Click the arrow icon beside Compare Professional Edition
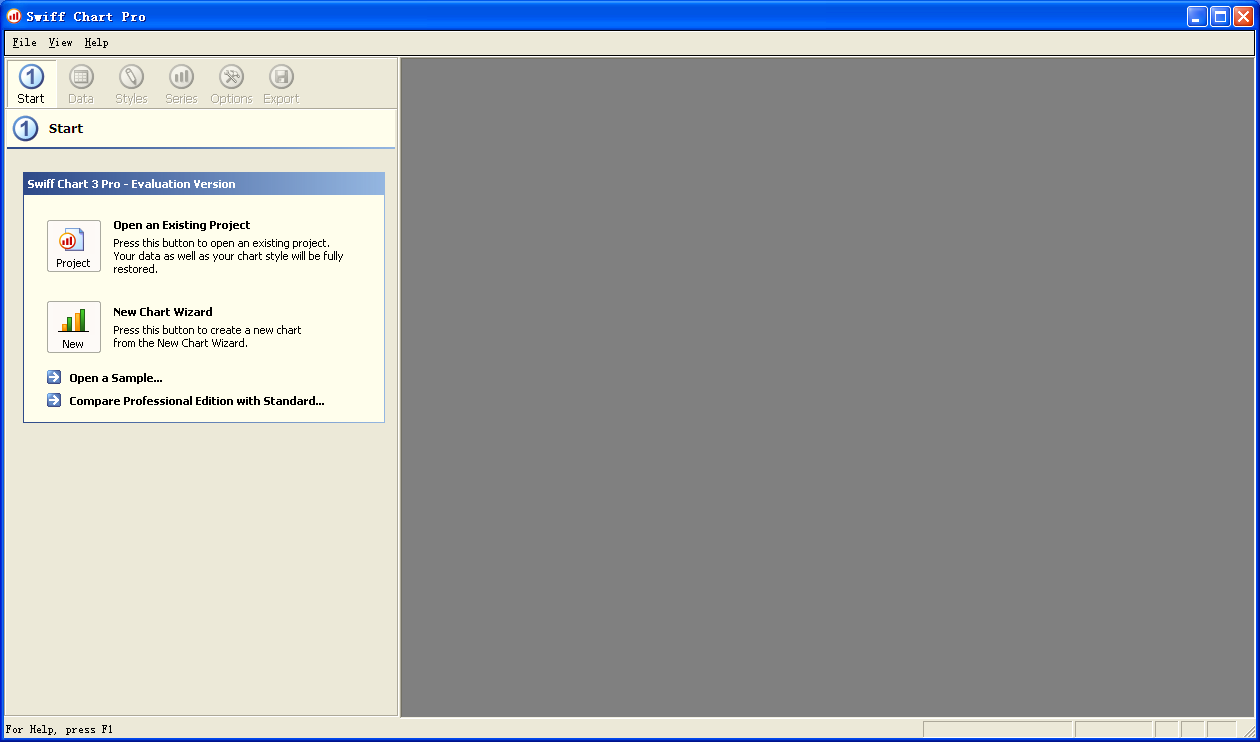Image resolution: width=1260 pixels, height=742 pixels. 54,401
